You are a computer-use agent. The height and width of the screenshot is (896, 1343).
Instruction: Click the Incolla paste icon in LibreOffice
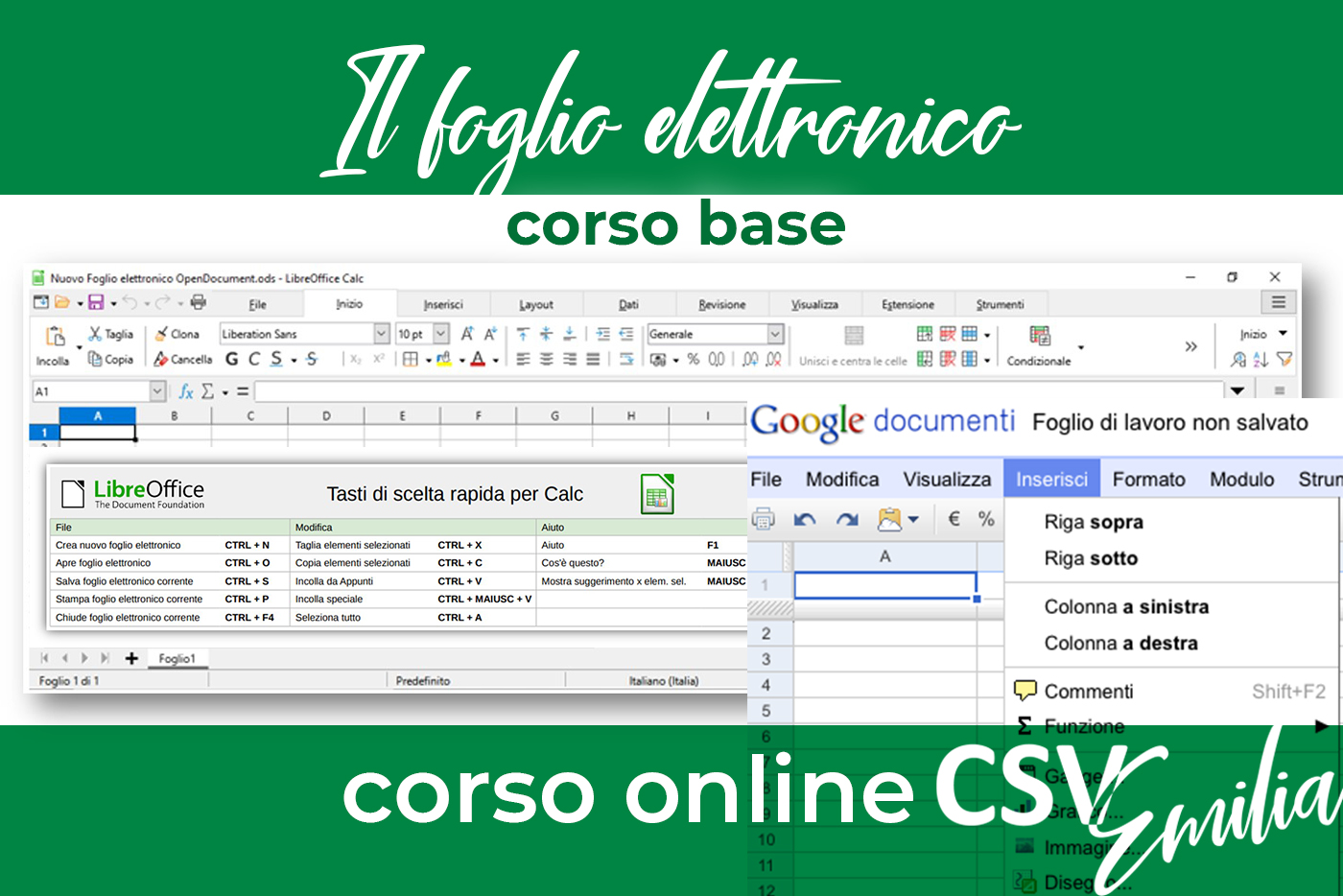pyautogui.click(x=56, y=337)
